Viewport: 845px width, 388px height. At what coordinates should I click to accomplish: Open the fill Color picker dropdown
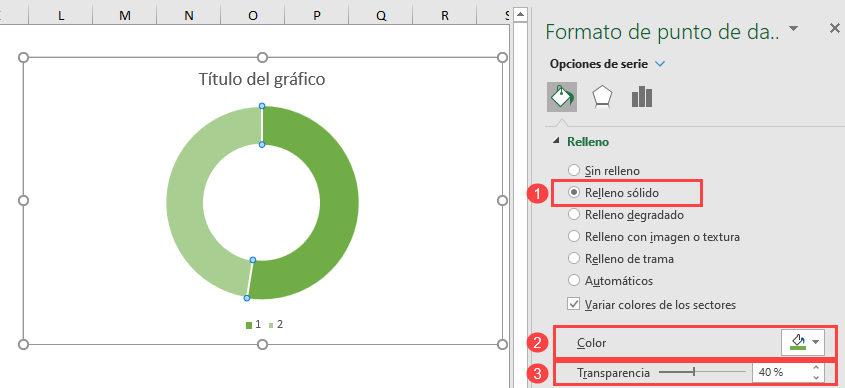coord(803,342)
